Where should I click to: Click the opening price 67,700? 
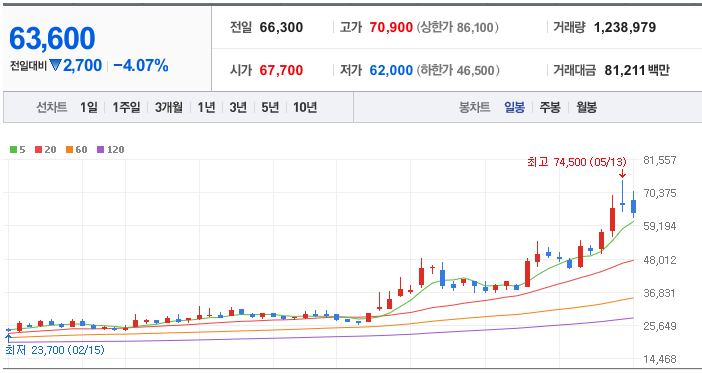pos(281,70)
